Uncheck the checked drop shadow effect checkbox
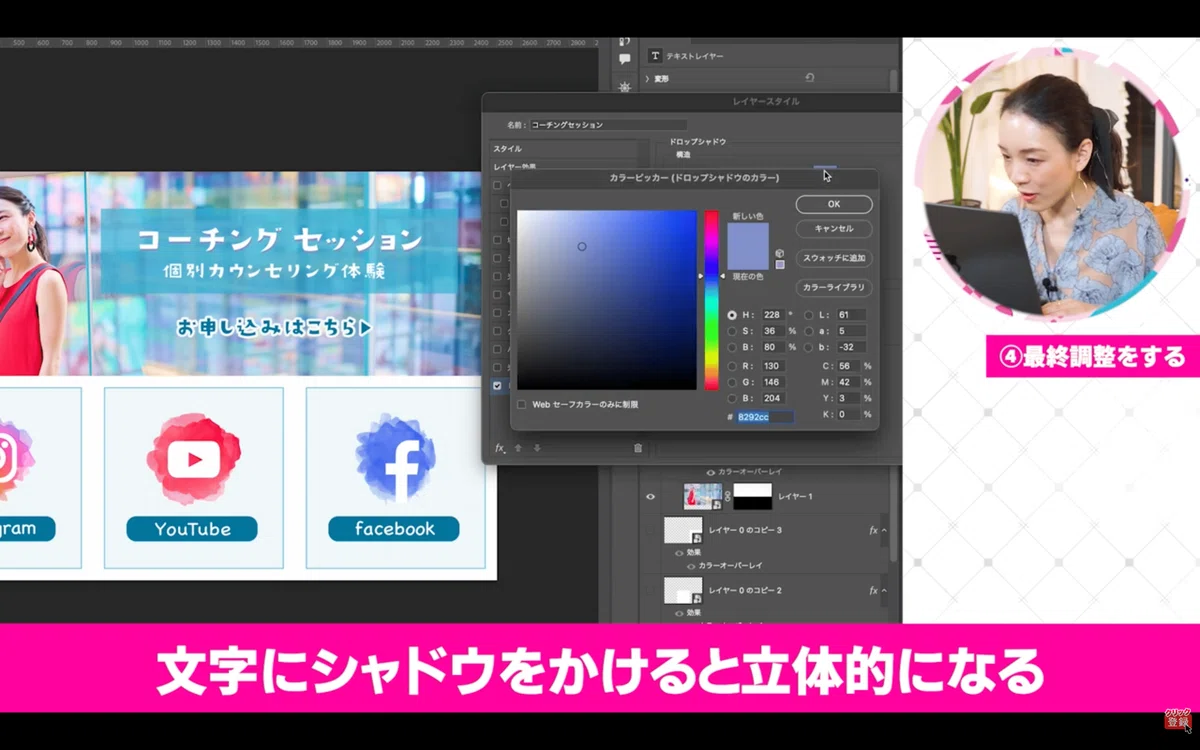Image resolution: width=1200 pixels, height=750 pixels. click(497, 385)
